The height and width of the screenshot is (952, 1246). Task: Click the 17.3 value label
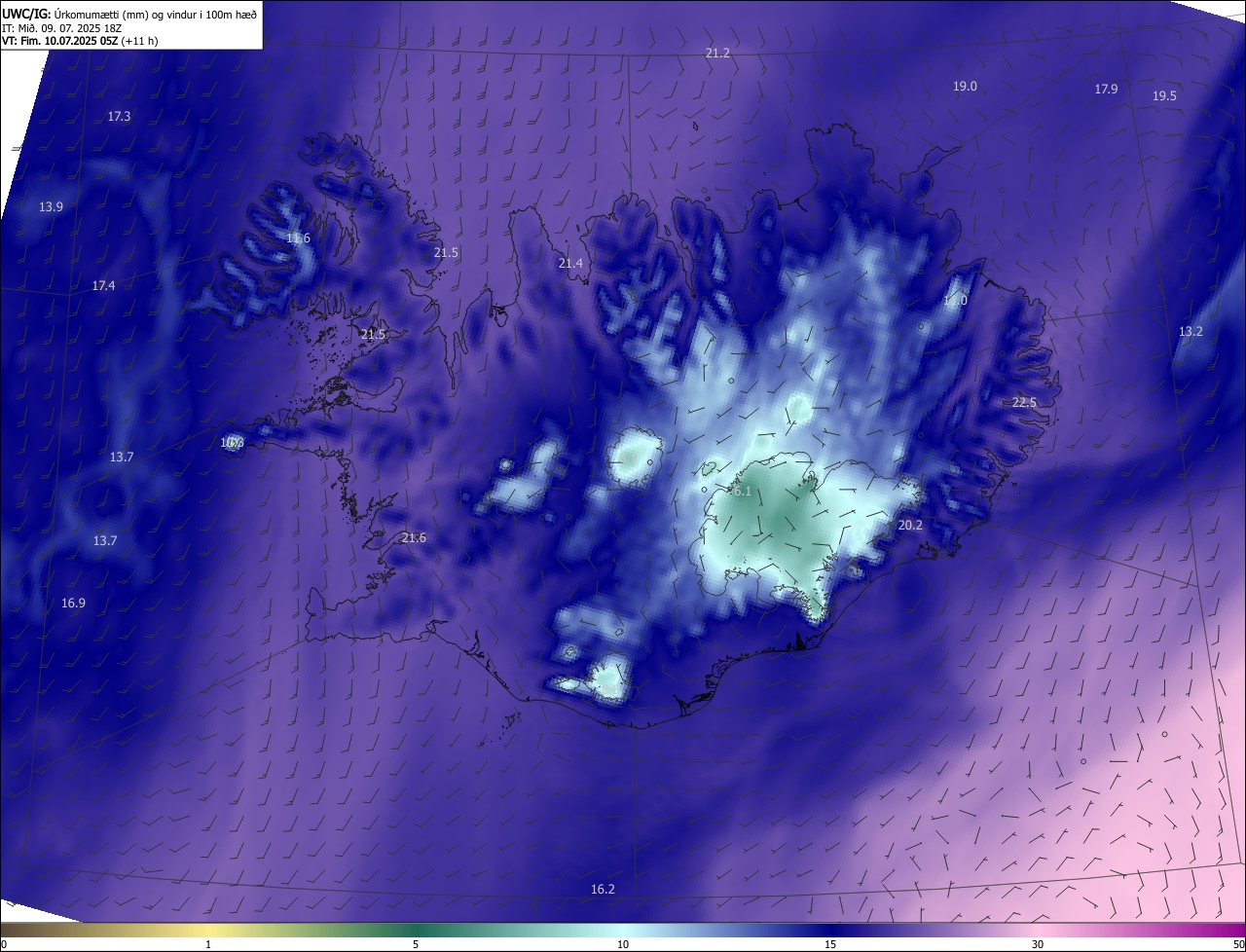pyautogui.click(x=119, y=117)
